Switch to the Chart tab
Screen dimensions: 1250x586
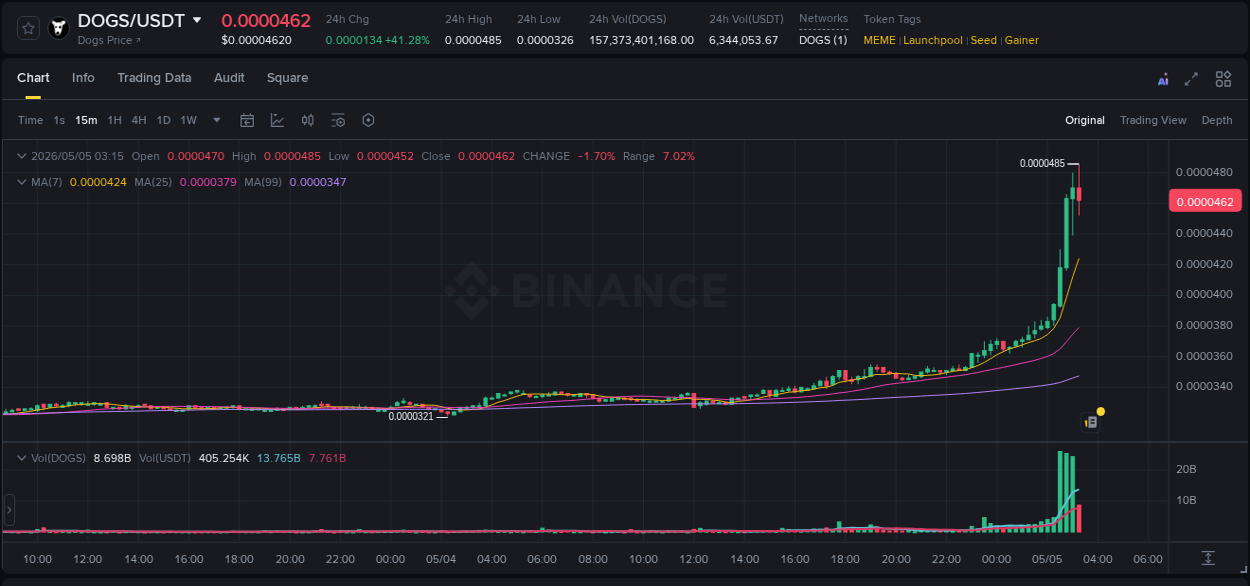pyautogui.click(x=33, y=78)
